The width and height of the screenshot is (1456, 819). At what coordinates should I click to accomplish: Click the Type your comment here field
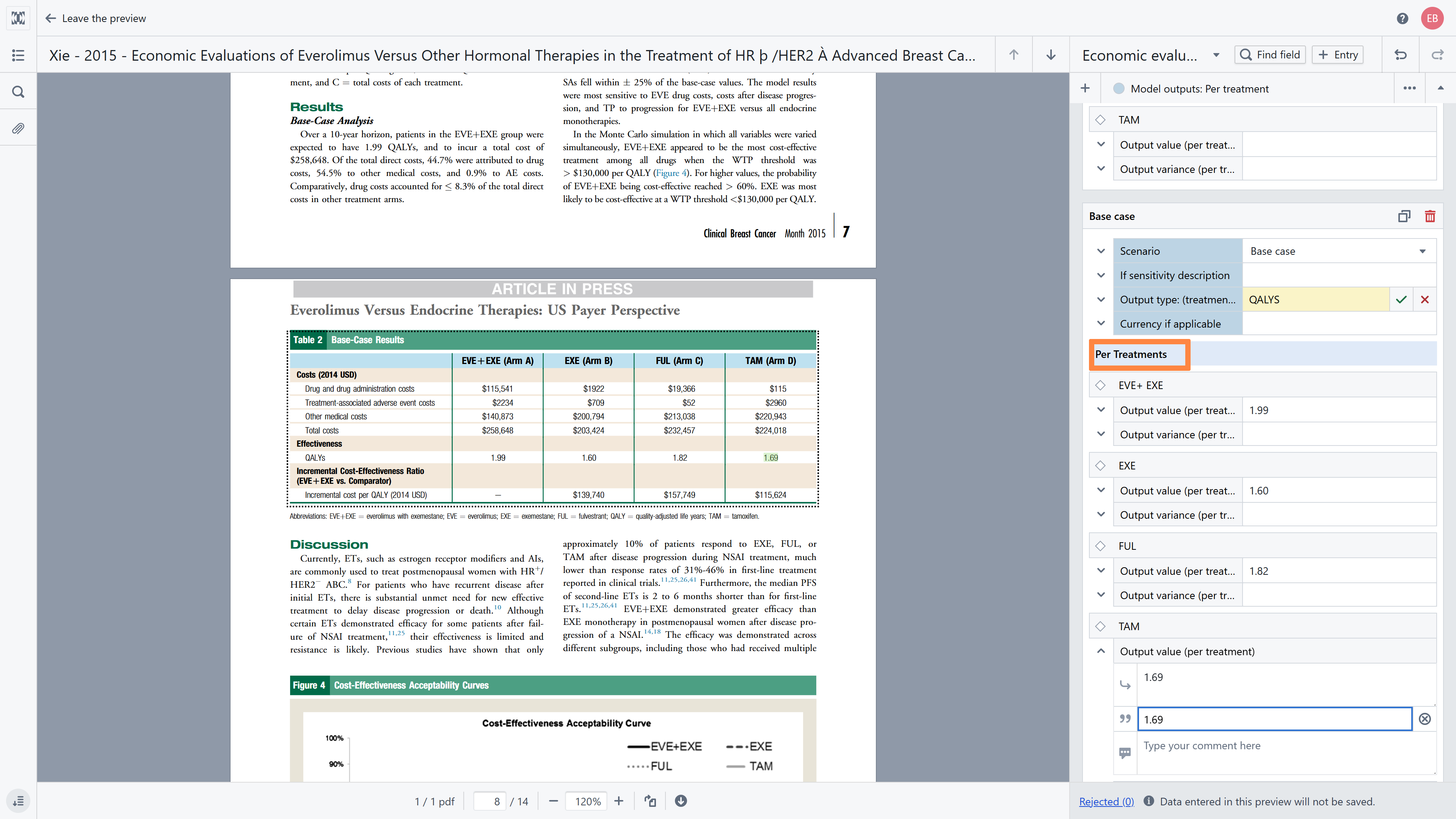[x=1287, y=752]
